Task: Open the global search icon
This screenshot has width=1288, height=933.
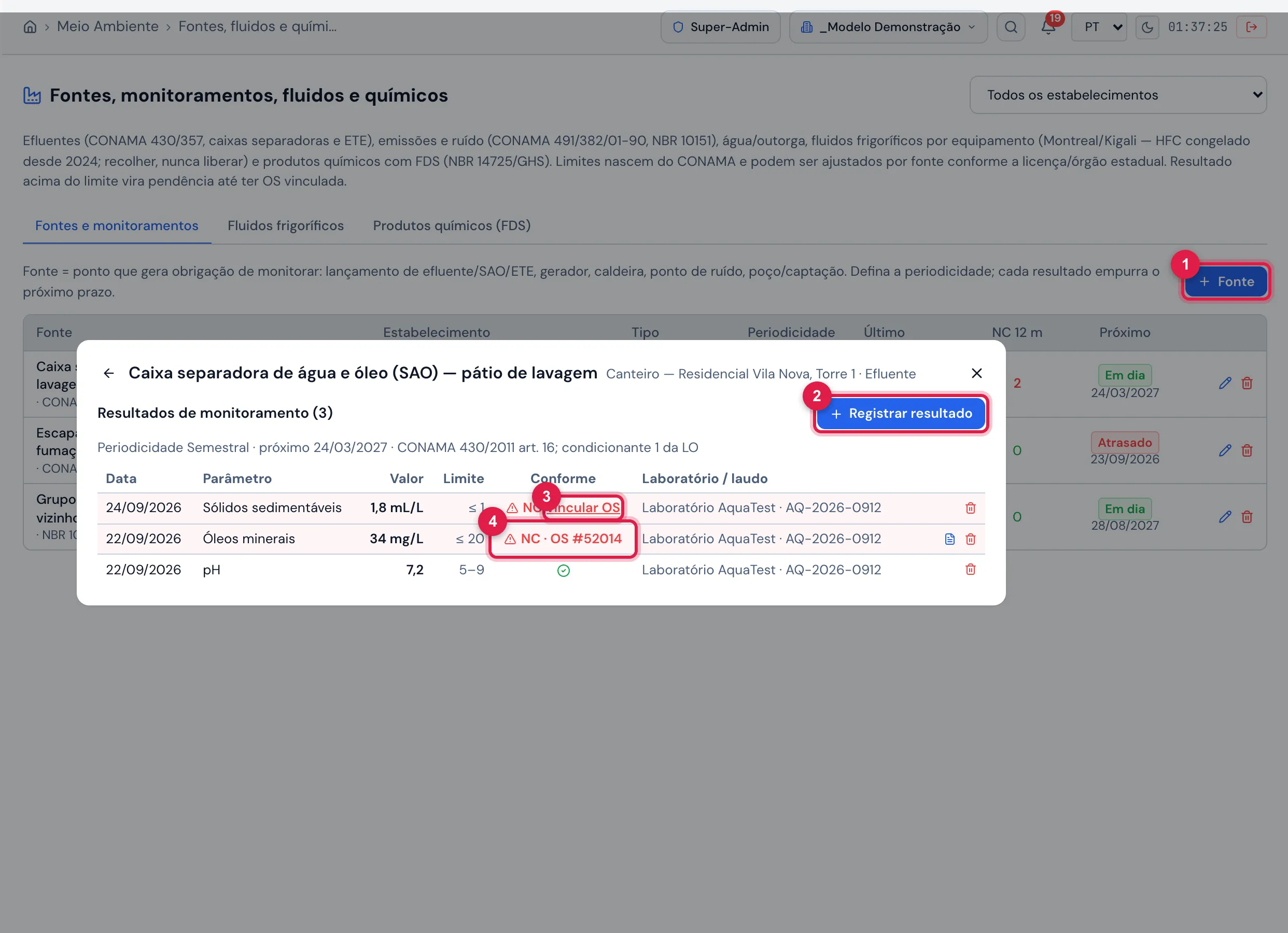Action: click(x=1010, y=26)
